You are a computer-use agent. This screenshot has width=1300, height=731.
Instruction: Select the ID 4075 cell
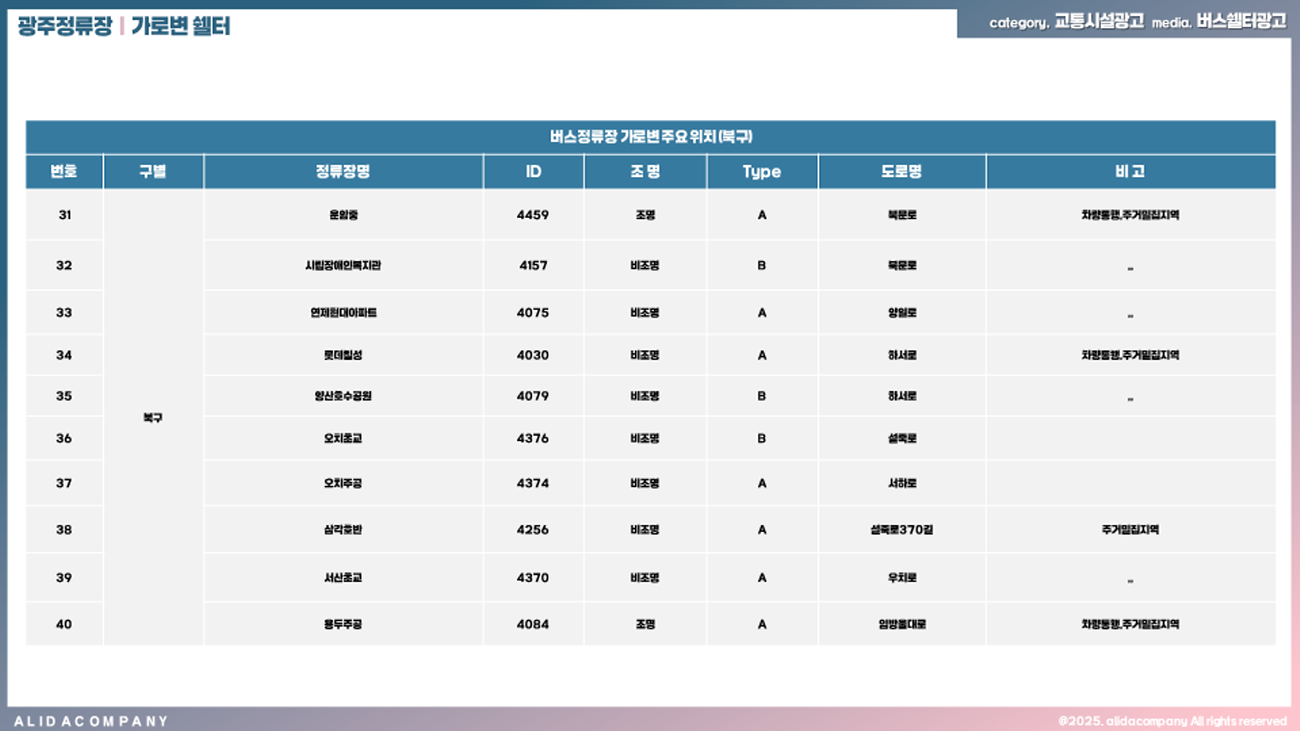coord(533,313)
